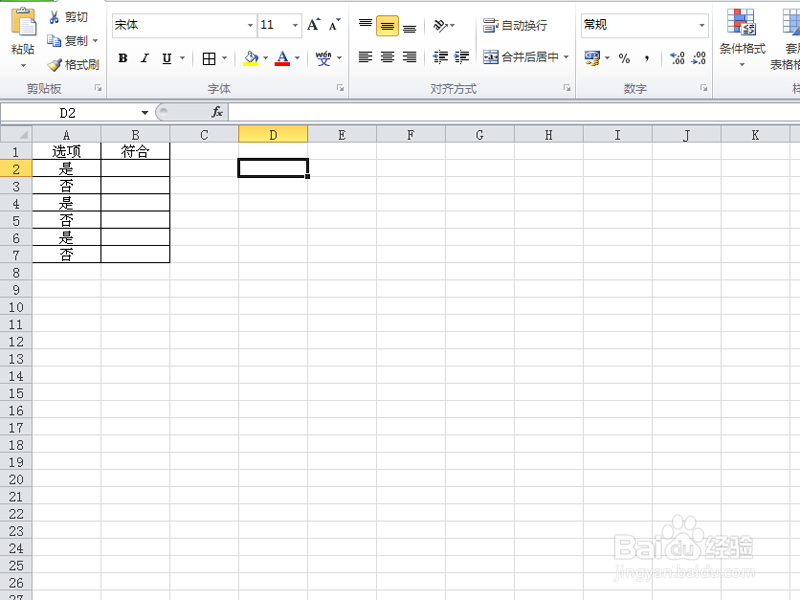This screenshot has height=600, width=800.
Task: Click the Select All corner button
Action: (x=16, y=134)
